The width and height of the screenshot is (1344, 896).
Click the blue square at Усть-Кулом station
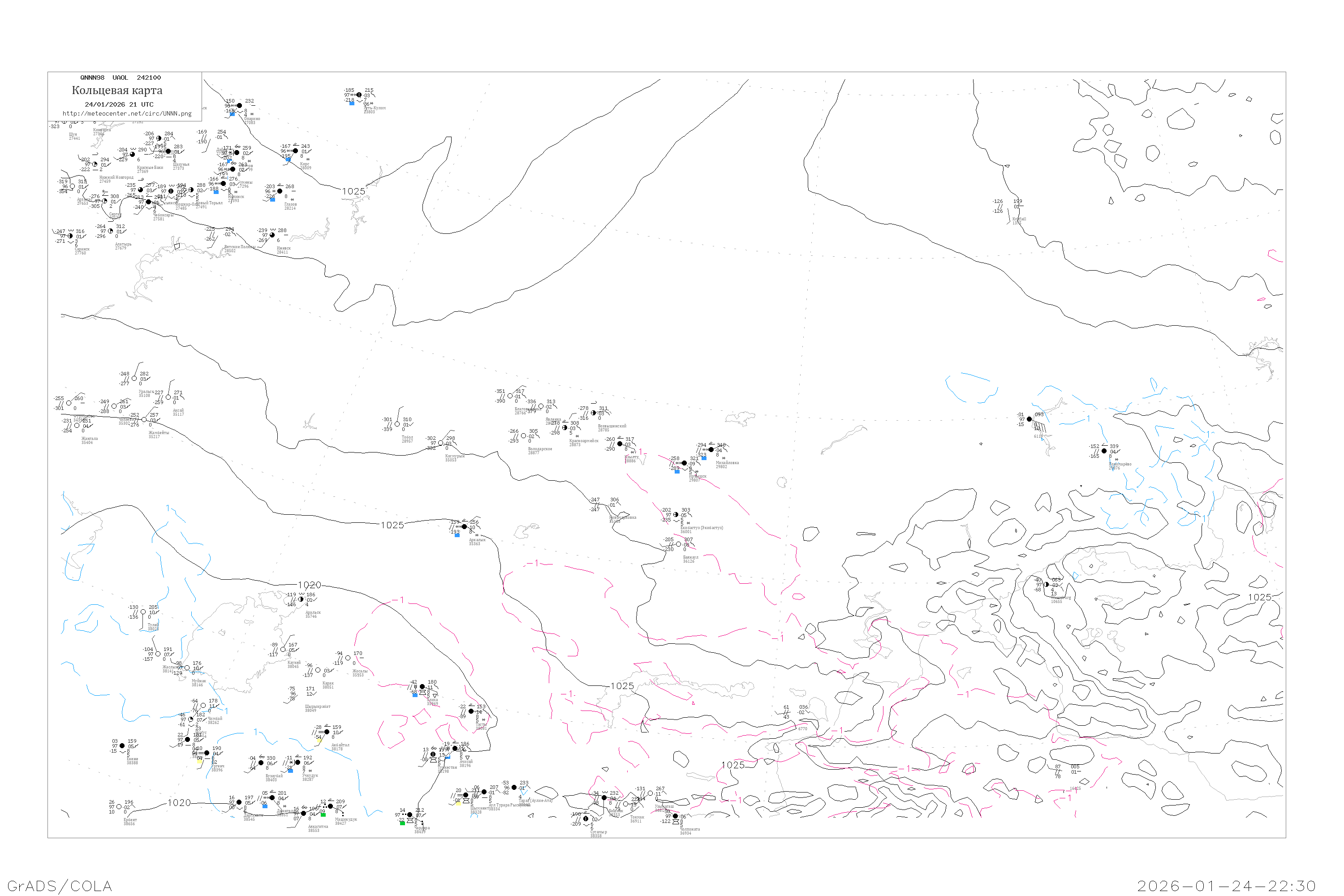pyautogui.click(x=352, y=103)
